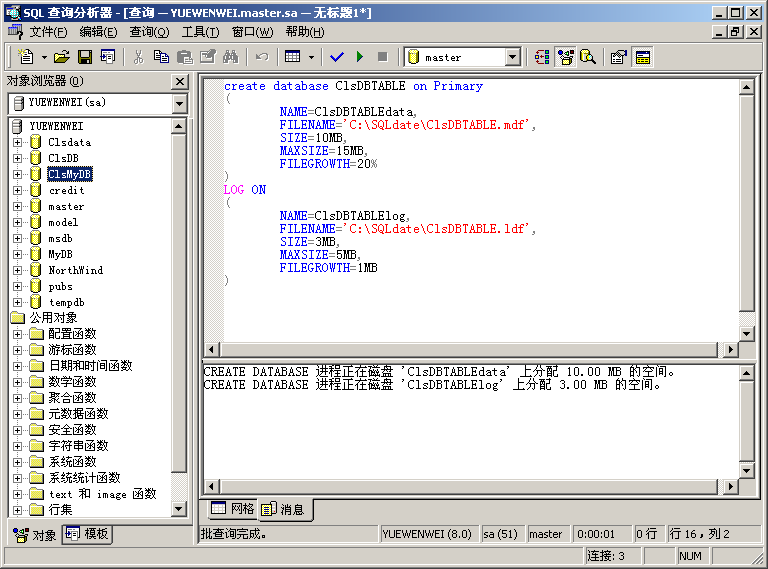Switch to the 对象 tab
Screen dimensions: 768x569
click(x=34, y=535)
